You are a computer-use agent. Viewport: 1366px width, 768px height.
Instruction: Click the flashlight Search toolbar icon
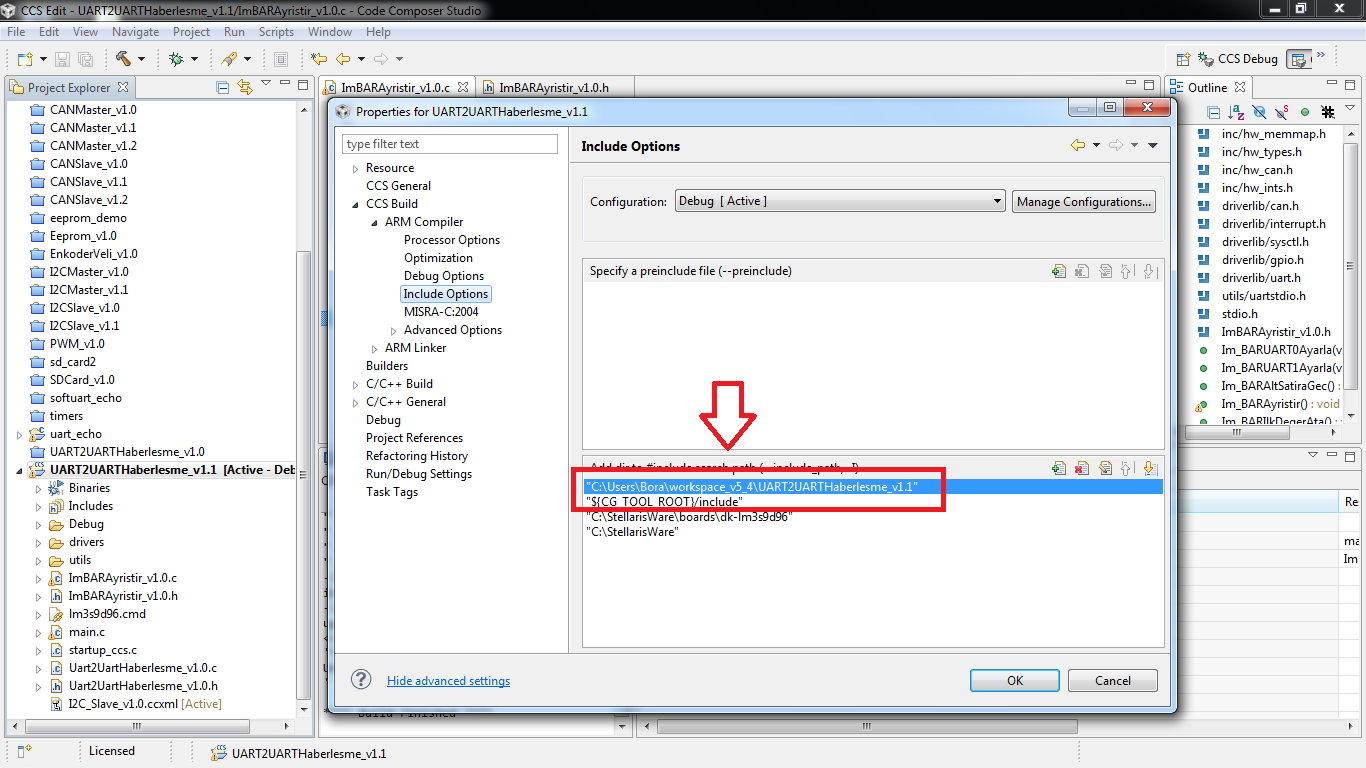pyautogui.click(x=229, y=59)
